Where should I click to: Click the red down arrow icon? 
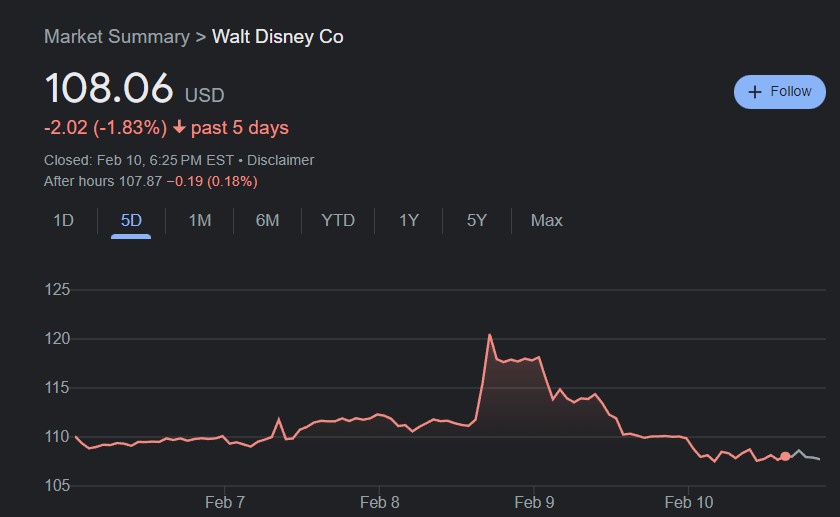(179, 127)
